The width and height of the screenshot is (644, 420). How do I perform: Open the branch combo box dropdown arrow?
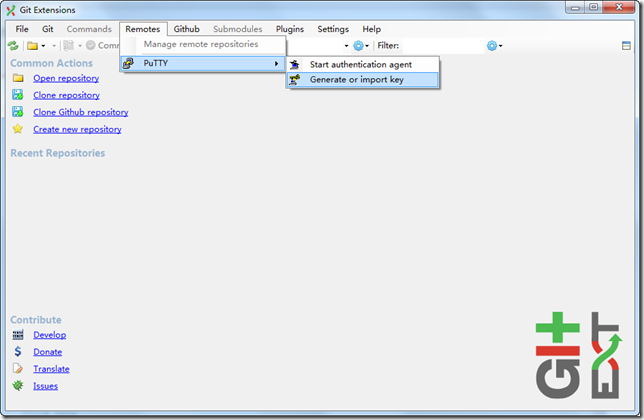346,46
